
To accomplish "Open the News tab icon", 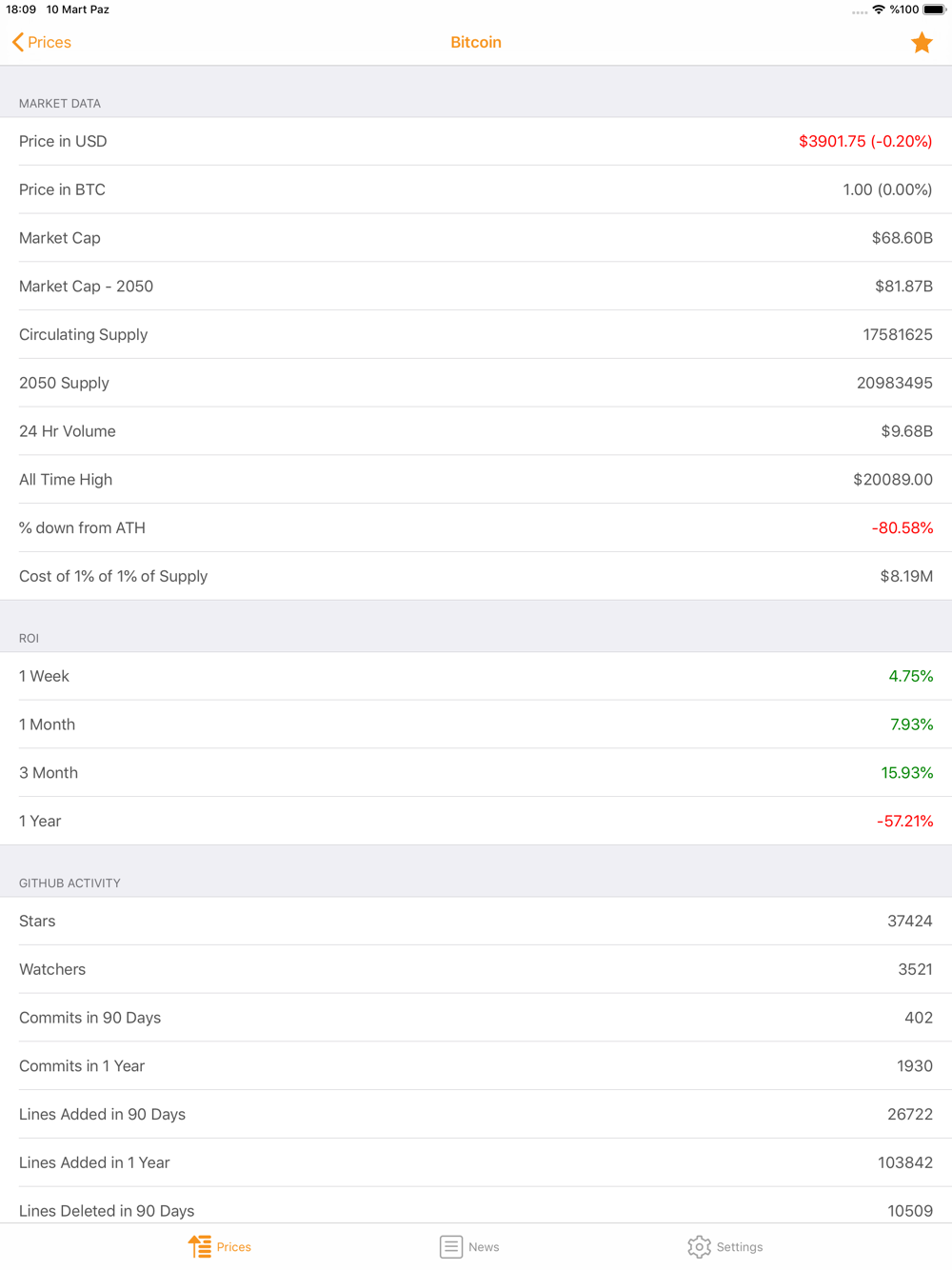I will click(x=451, y=1246).
